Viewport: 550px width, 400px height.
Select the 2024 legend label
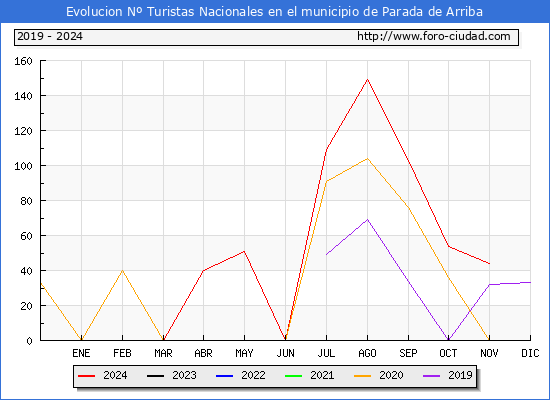click(x=115, y=375)
